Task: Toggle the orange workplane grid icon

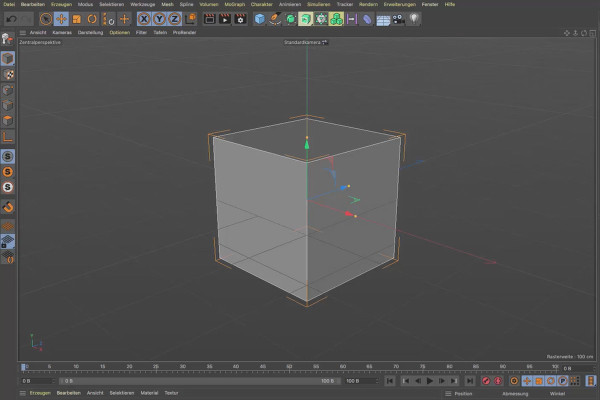Action: click(8, 226)
